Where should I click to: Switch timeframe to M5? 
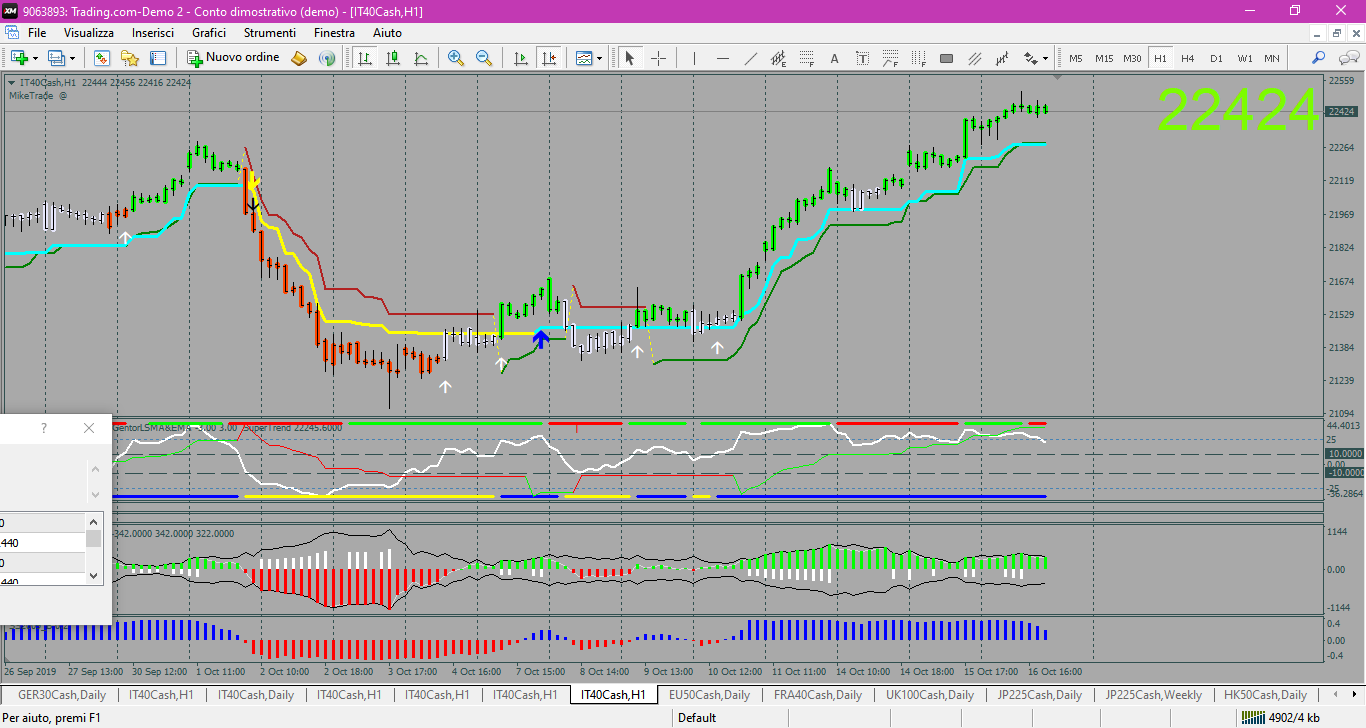[x=1076, y=58]
